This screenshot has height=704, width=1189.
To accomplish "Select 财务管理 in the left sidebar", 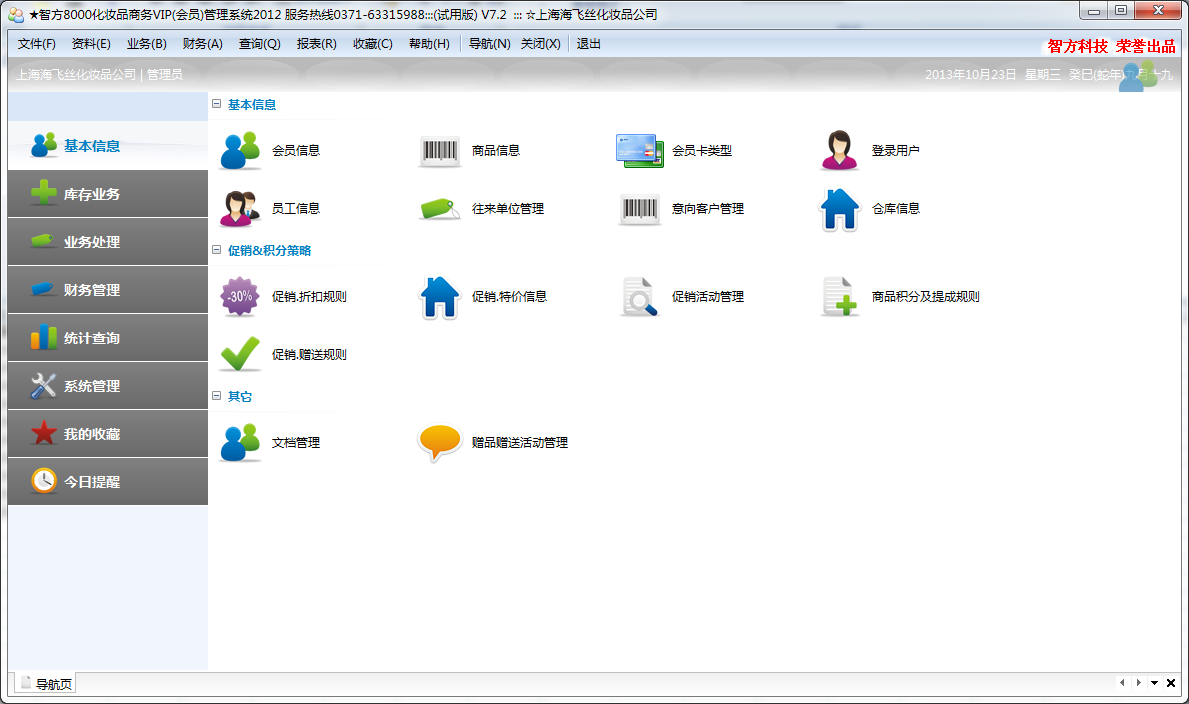I will click(108, 290).
